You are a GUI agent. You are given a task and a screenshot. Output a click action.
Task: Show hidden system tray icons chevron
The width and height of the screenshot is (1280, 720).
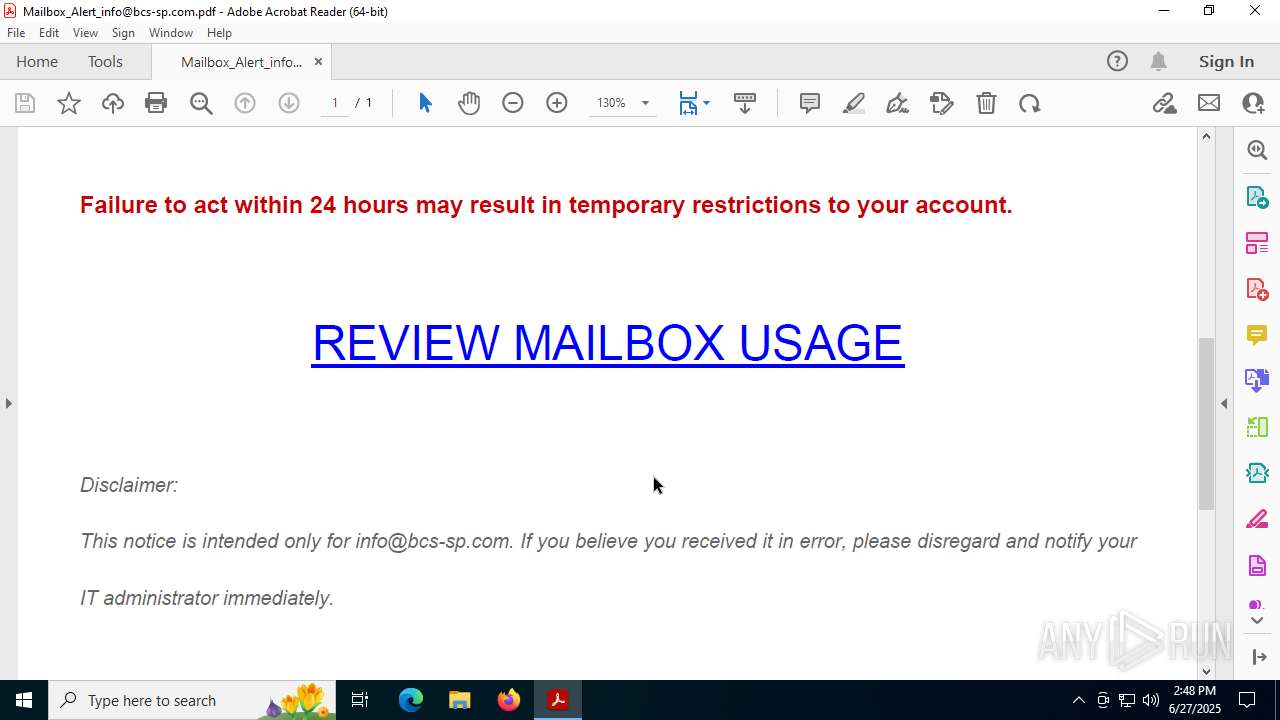tap(1078, 700)
